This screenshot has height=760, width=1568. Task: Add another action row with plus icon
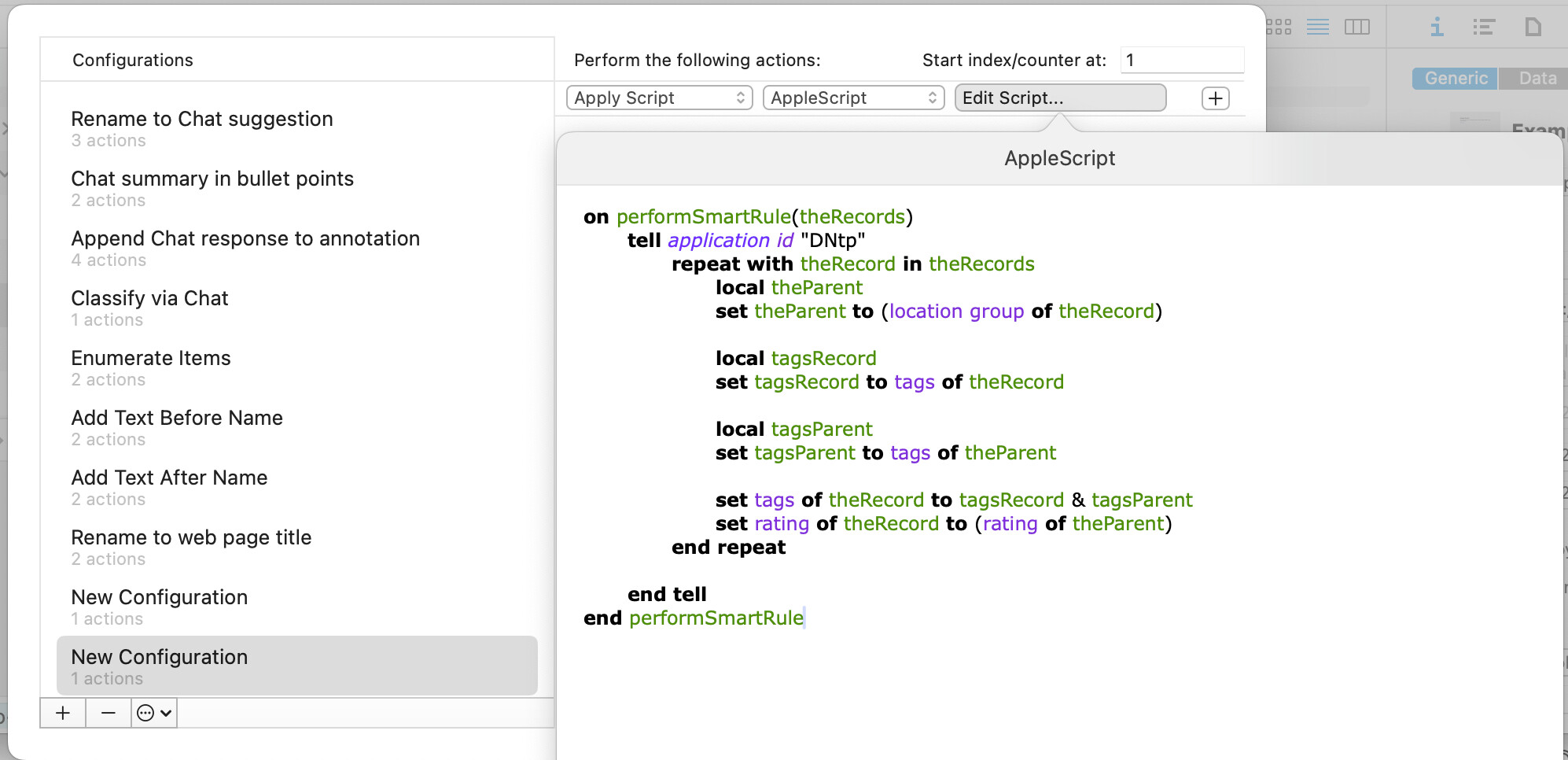(1215, 98)
